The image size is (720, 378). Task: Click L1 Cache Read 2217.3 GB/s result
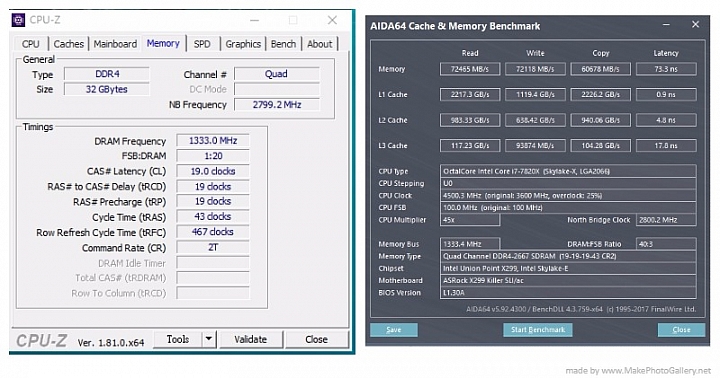[x=470, y=95]
